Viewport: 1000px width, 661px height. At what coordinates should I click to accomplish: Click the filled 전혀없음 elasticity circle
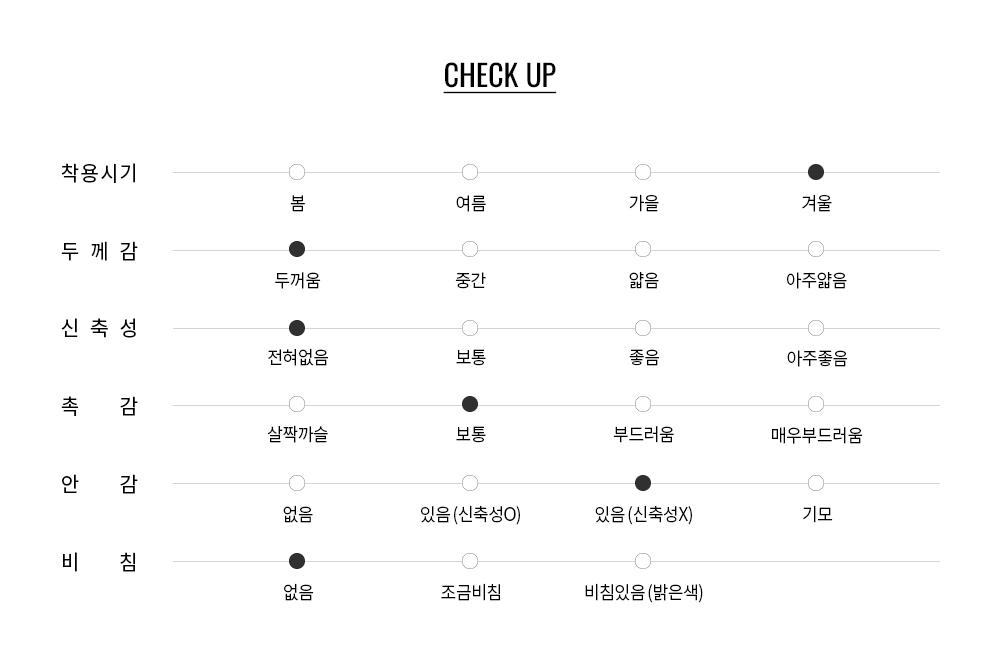click(297, 328)
